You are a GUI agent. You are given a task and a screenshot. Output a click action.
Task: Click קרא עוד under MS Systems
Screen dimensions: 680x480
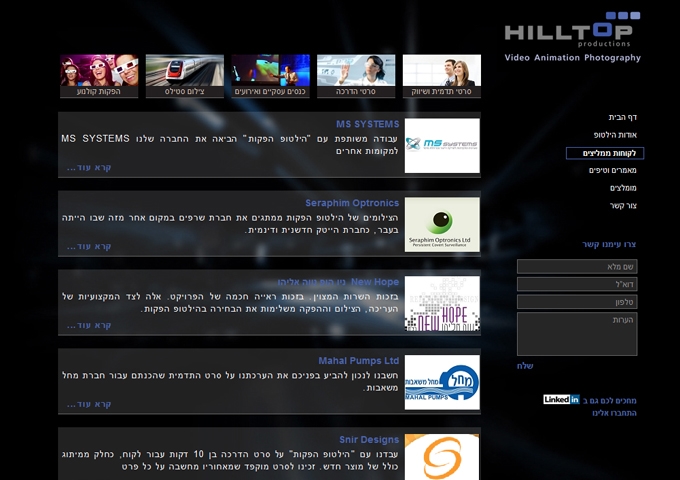pos(89,167)
